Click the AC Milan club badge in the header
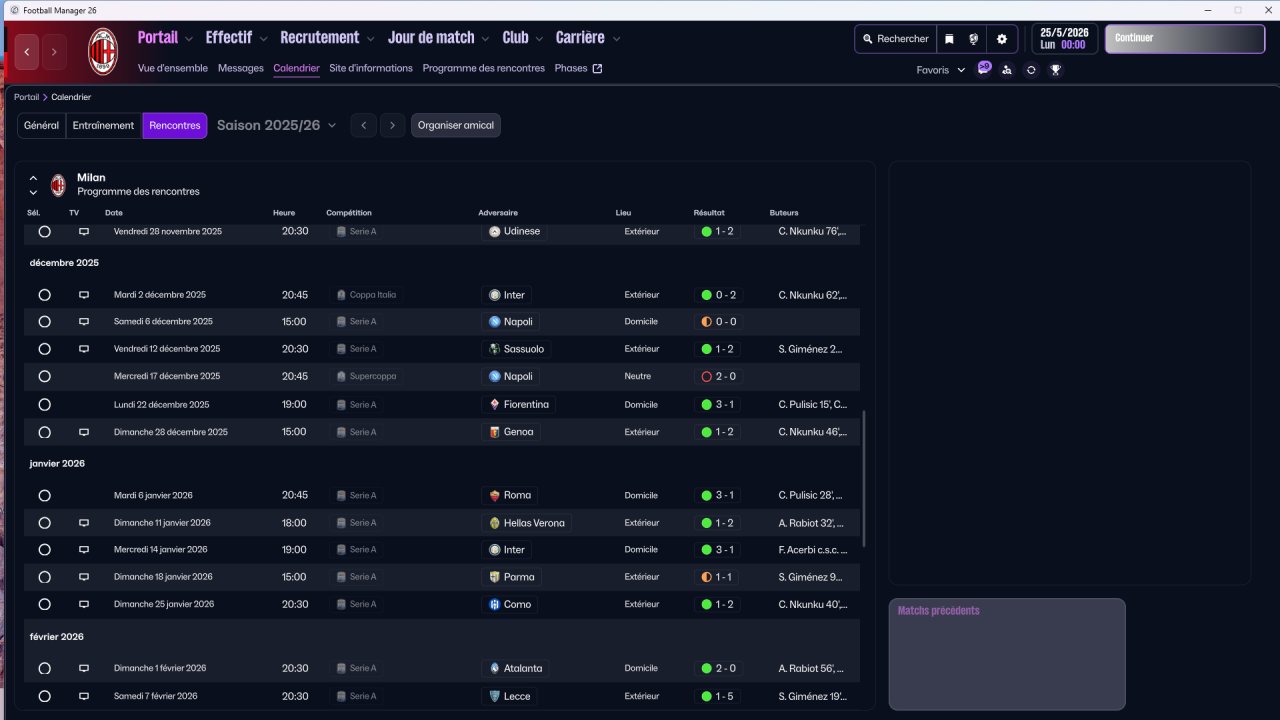The width and height of the screenshot is (1280, 720). point(103,52)
